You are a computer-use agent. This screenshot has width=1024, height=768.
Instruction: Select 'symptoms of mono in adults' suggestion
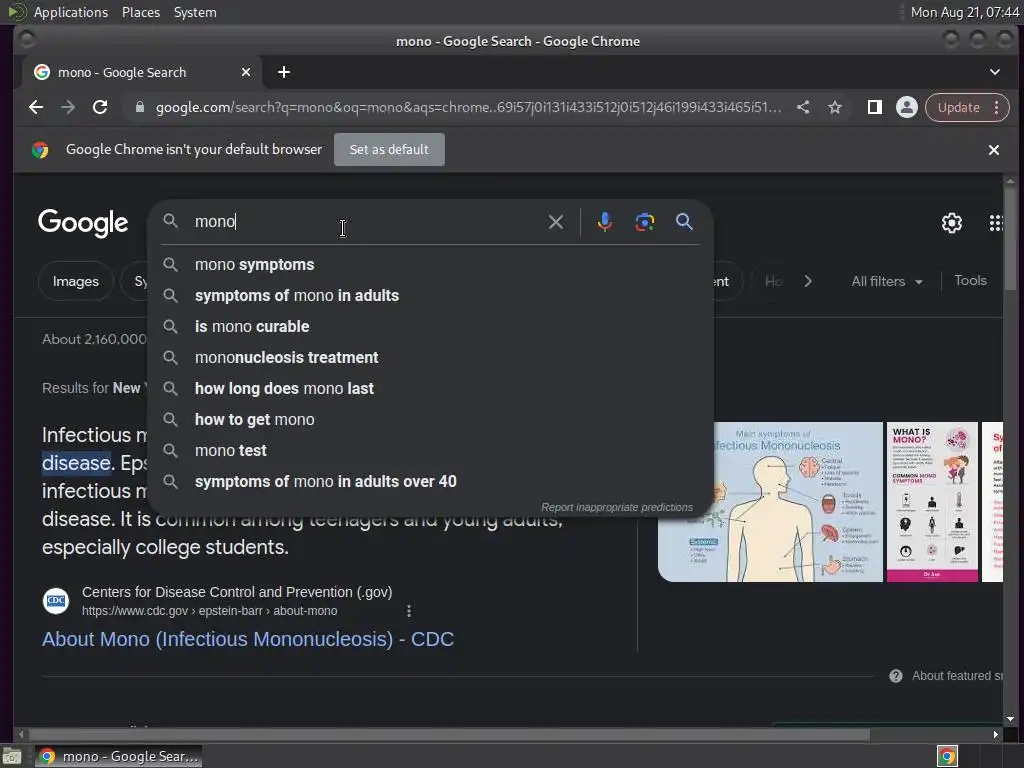[431, 295]
